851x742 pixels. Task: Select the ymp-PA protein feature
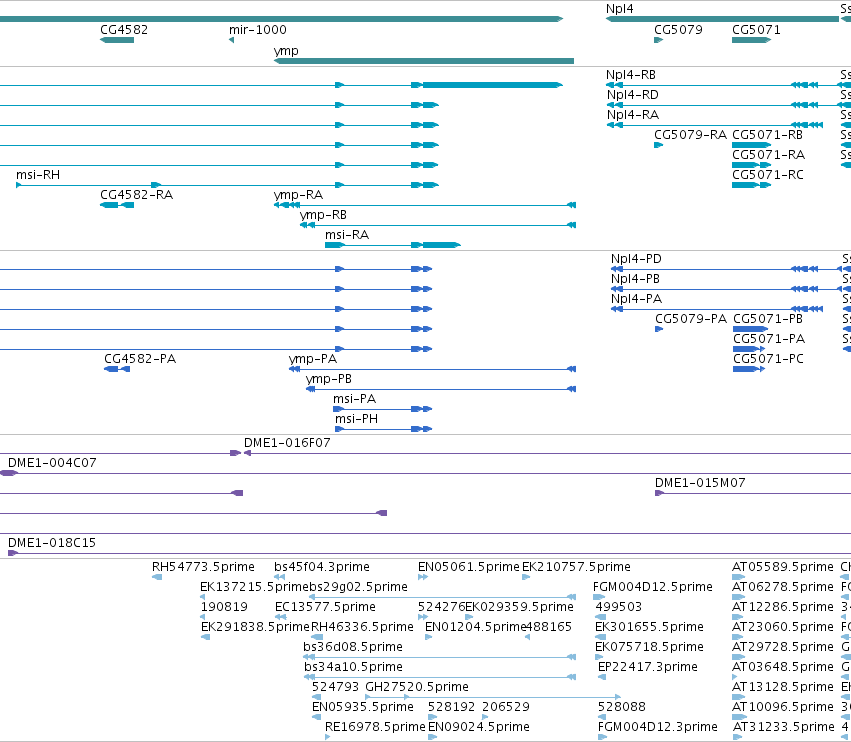[x=432, y=369]
